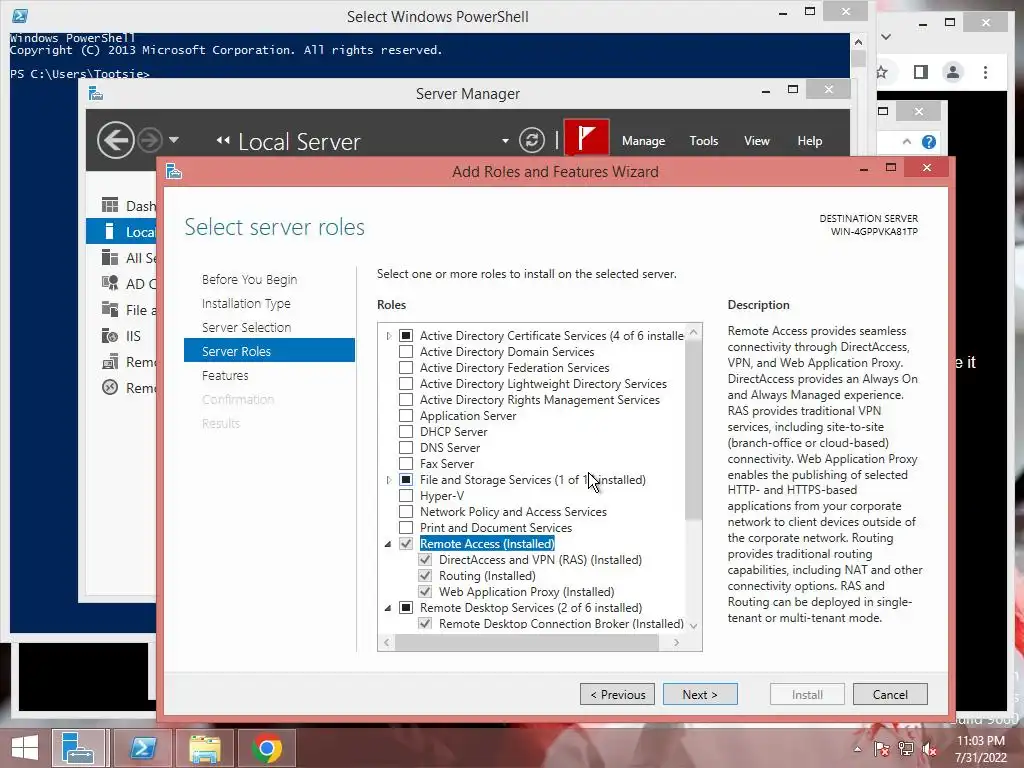
Task: Check the Fax Server role
Action: pos(406,464)
